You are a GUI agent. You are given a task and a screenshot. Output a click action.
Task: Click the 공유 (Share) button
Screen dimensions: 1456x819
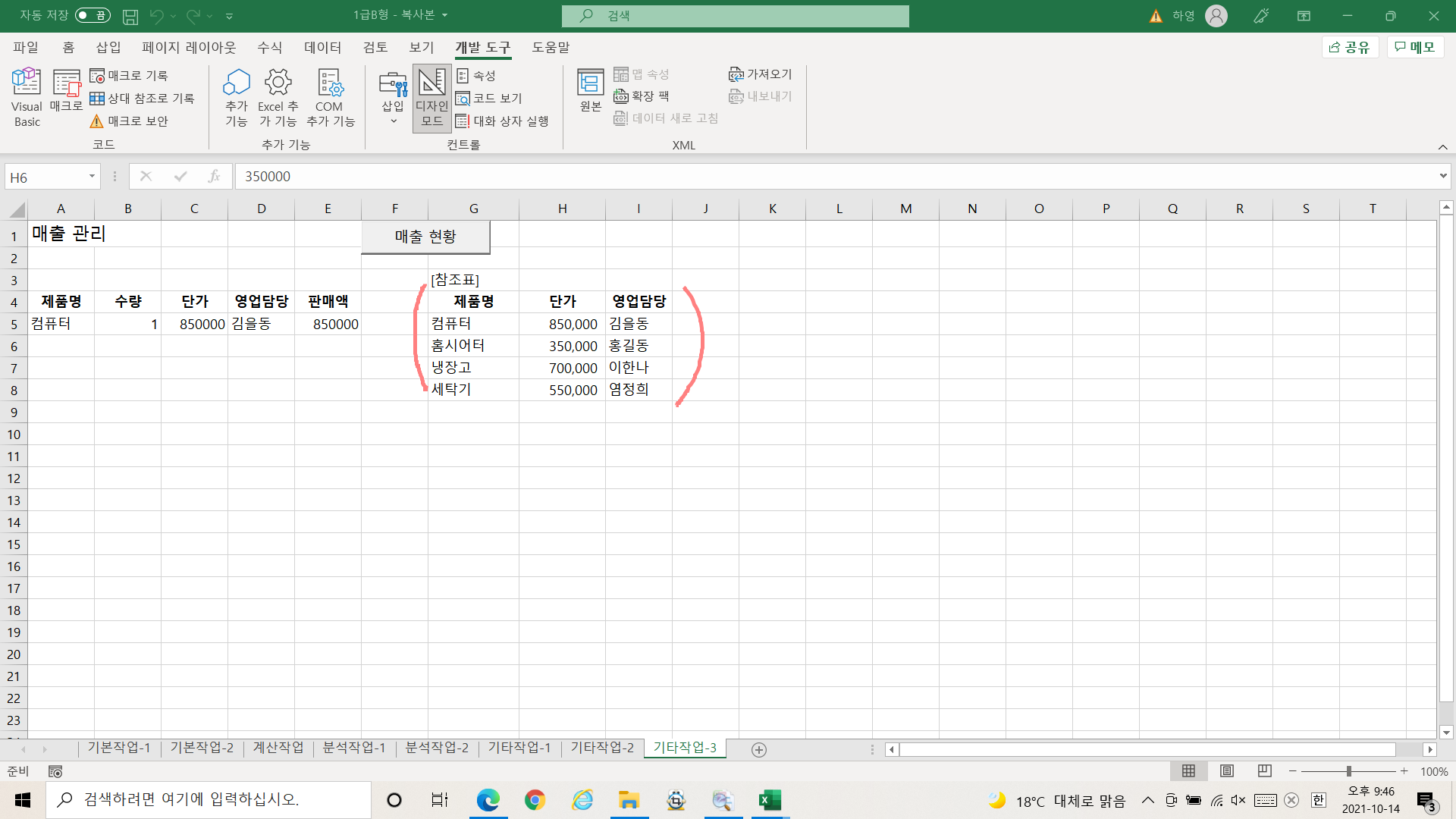pos(1350,47)
